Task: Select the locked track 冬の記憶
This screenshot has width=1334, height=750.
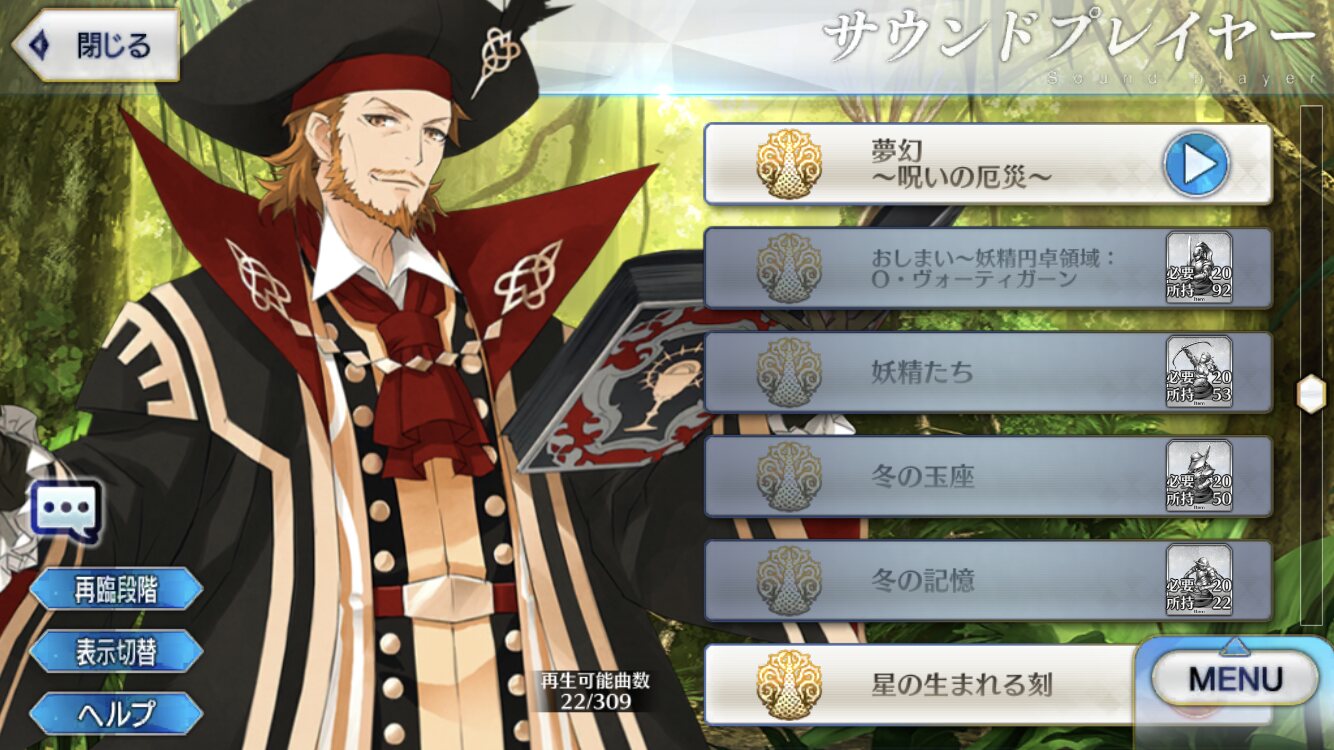Action: (988, 580)
